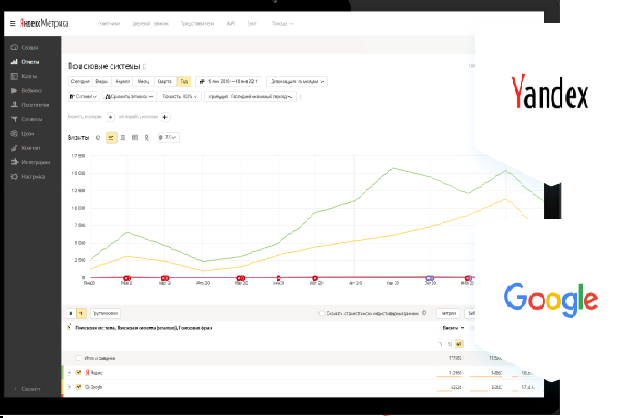Open Отчеты in the sidebar

tap(26, 62)
